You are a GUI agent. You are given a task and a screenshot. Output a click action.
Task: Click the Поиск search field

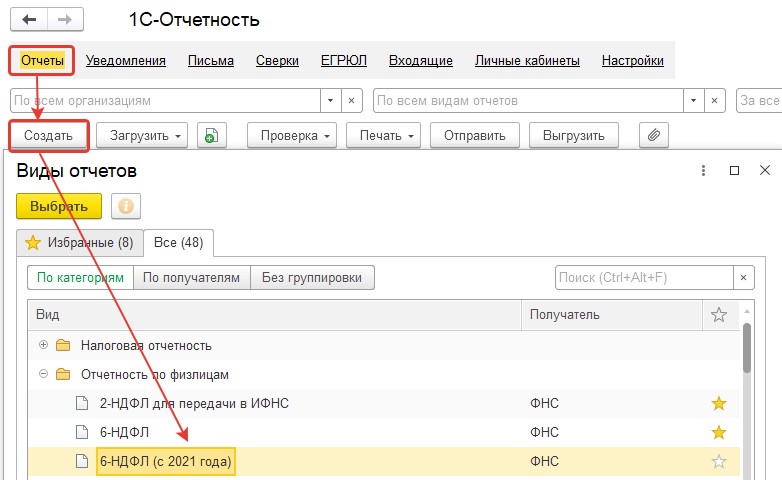[x=644, y=278]
